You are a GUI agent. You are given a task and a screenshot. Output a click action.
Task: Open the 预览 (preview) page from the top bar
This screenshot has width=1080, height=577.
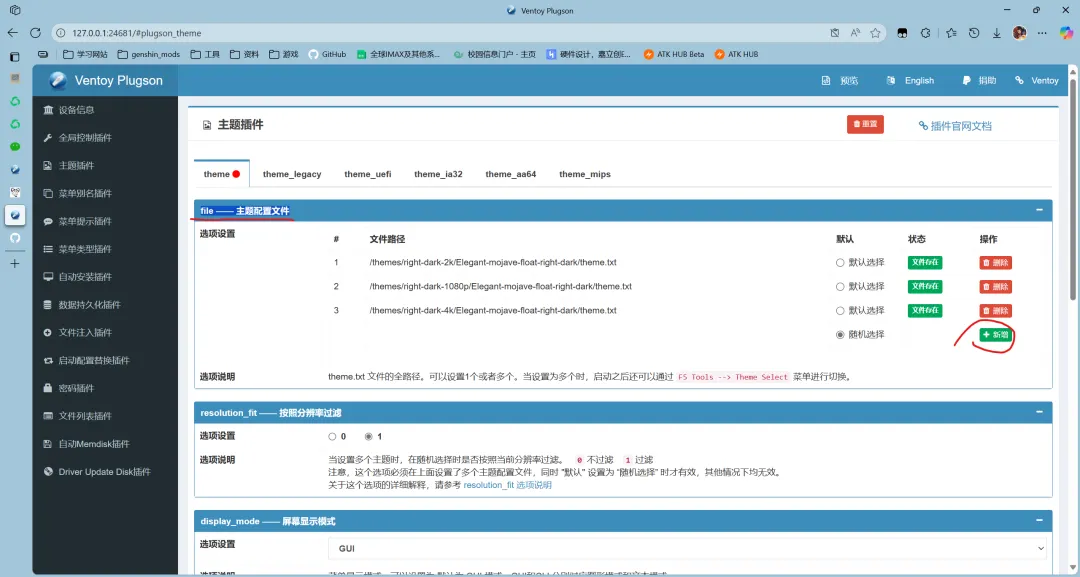[847, 80]
